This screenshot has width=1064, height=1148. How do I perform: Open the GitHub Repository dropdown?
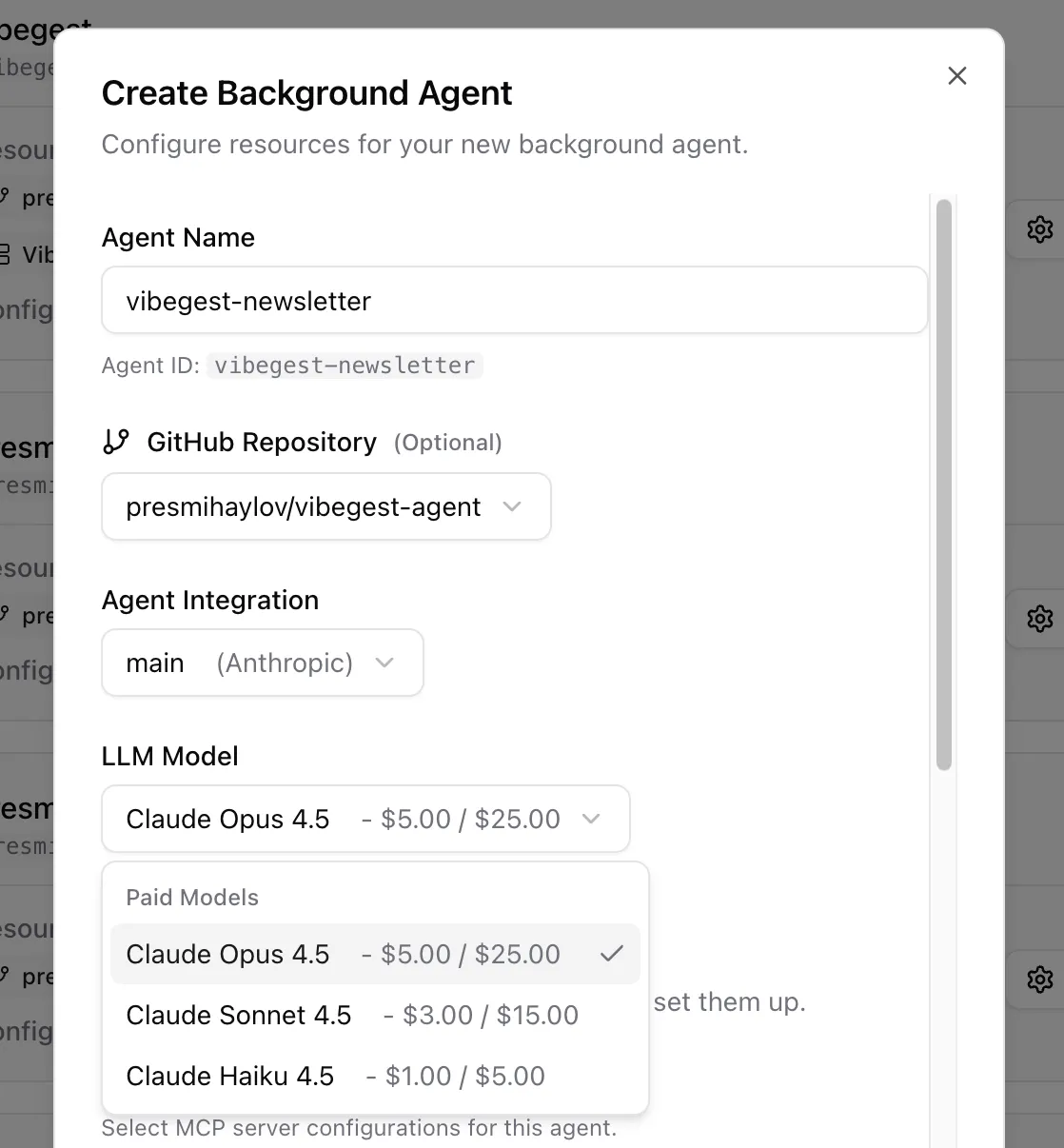coord(326,506)
